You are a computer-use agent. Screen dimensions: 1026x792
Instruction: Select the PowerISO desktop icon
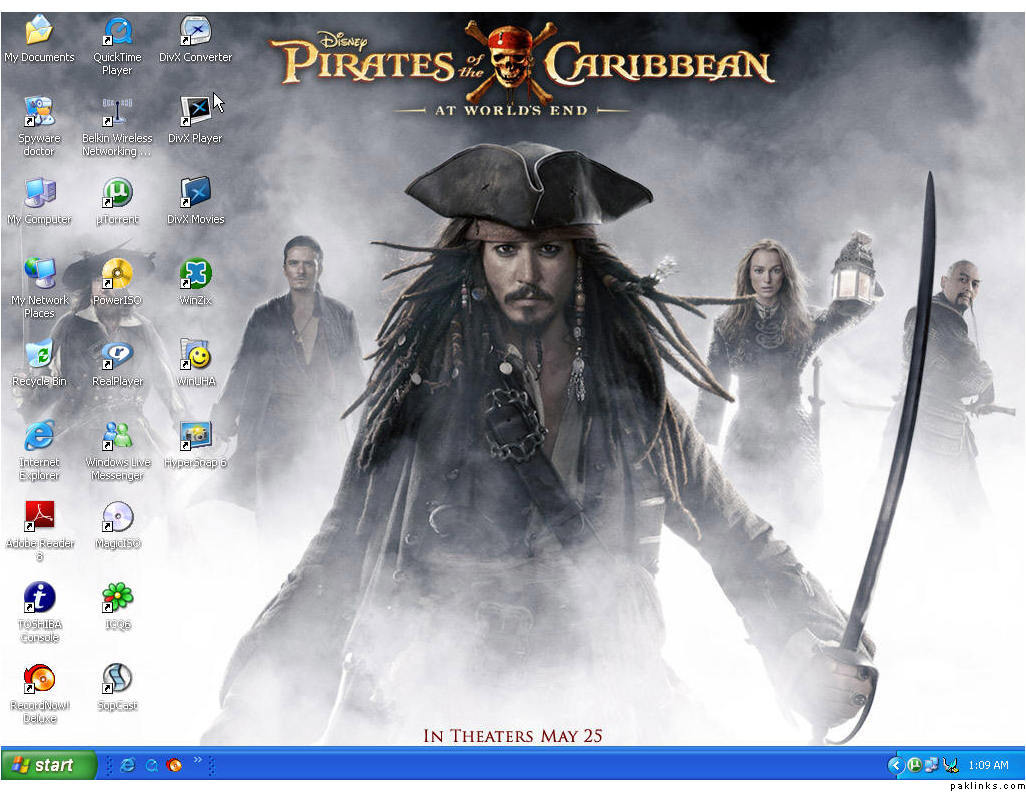click(x=117, y=274)
